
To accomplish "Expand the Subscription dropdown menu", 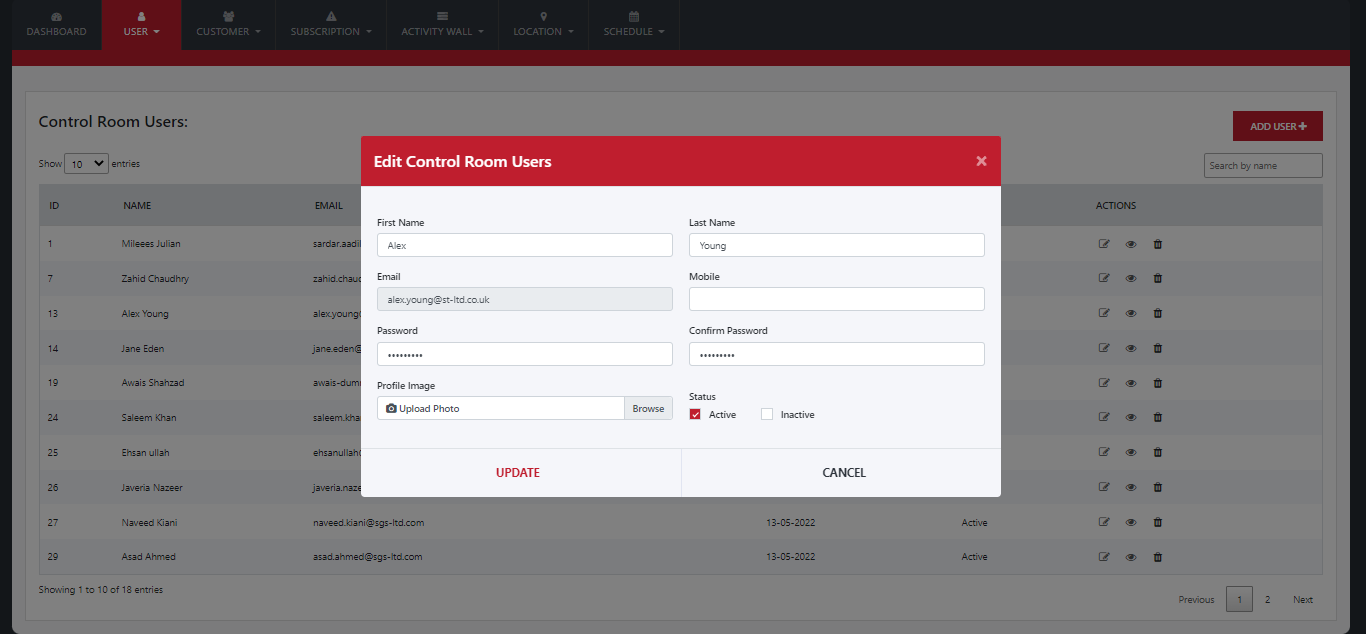I will (x=330, y=31).
